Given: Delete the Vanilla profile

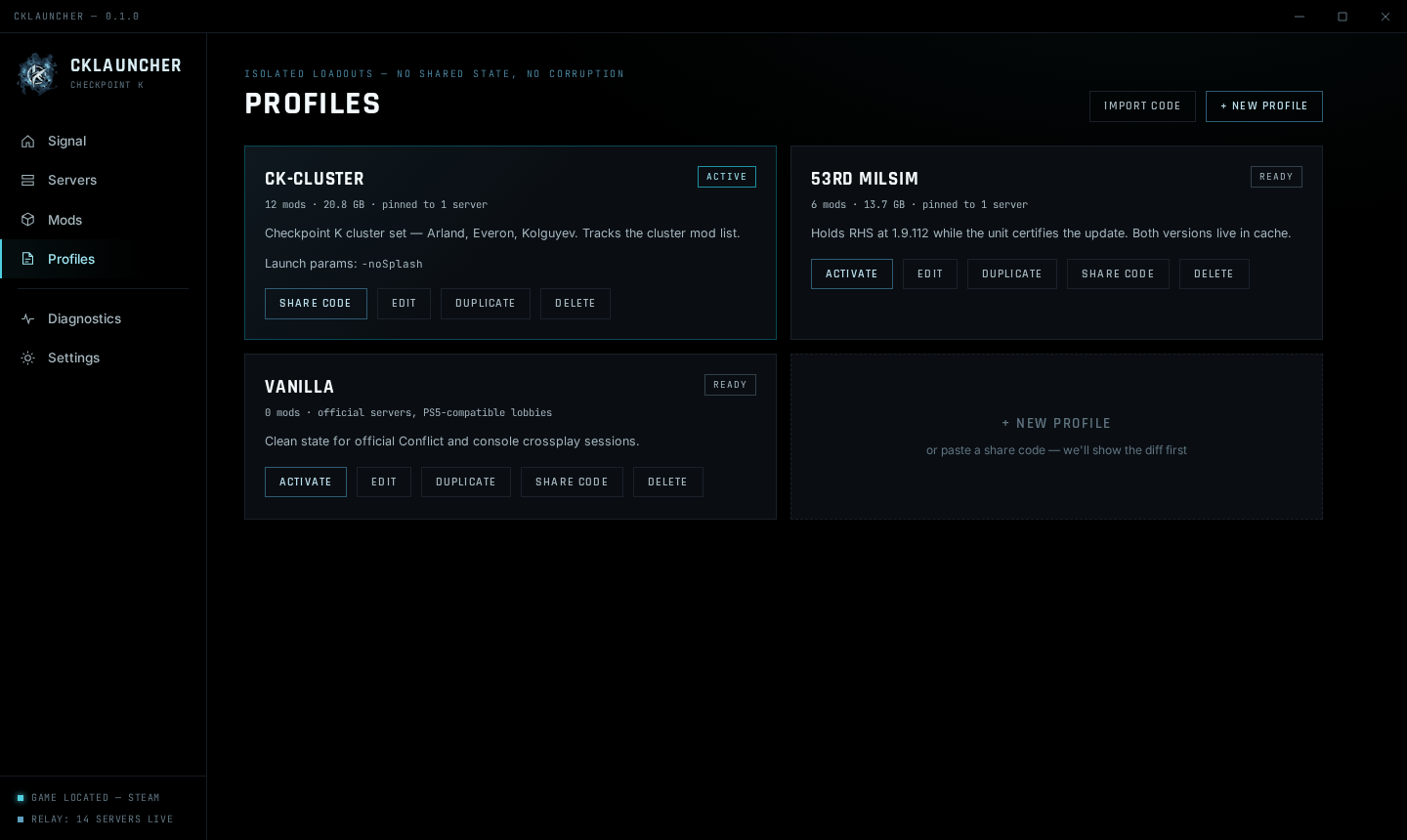Looking at the screenshot, I should (668, 483).
